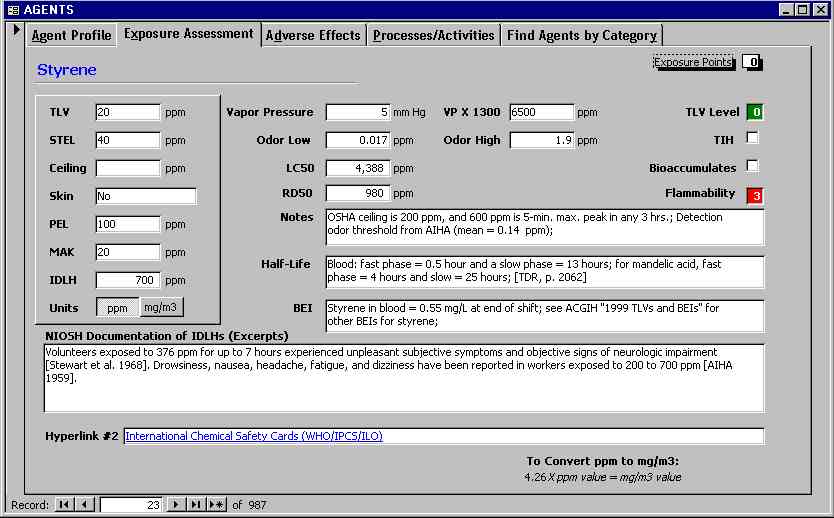Advance to the next record arrow

point(176,505)
